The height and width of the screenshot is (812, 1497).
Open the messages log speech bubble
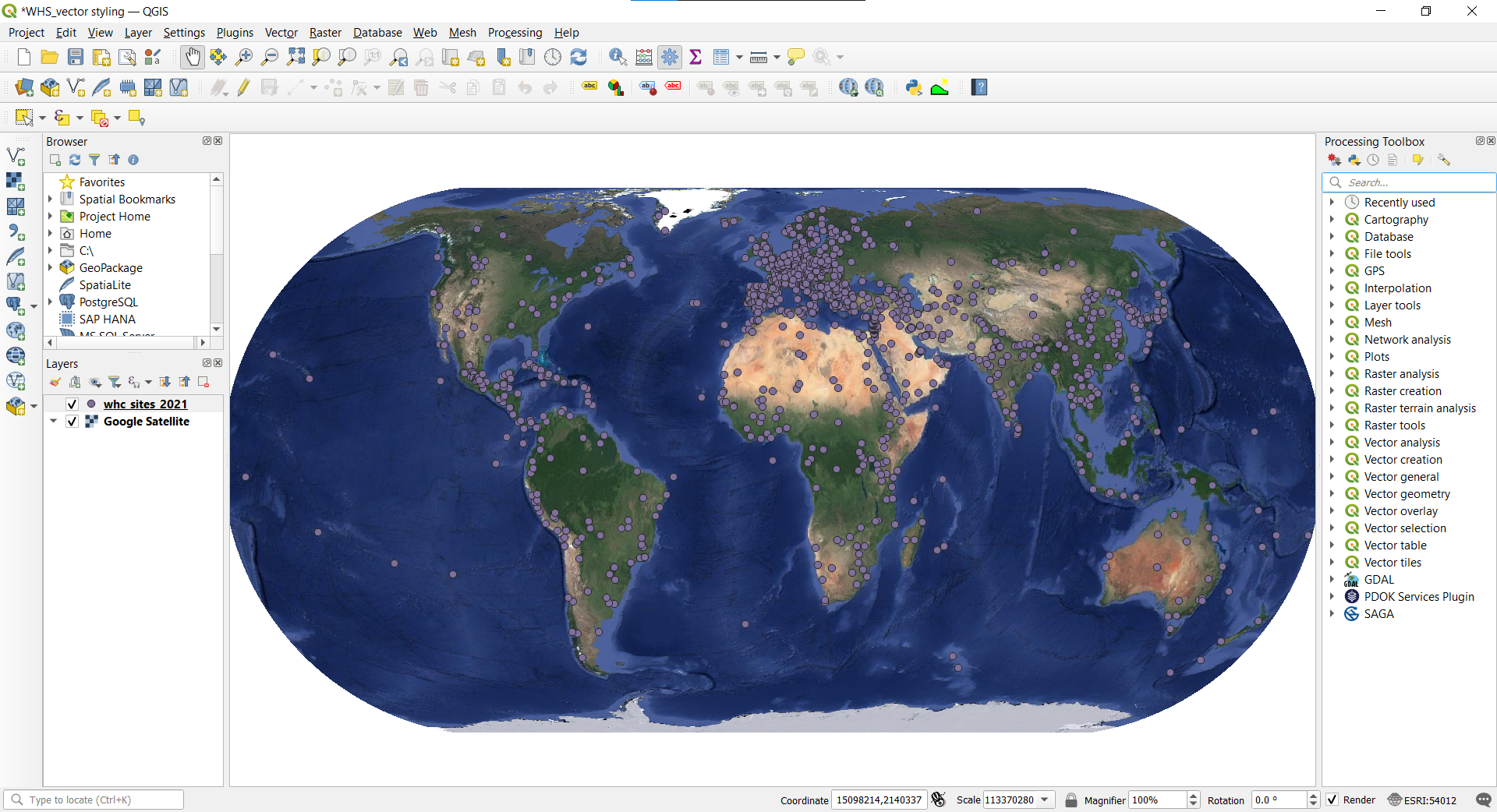pos(1483,800)
